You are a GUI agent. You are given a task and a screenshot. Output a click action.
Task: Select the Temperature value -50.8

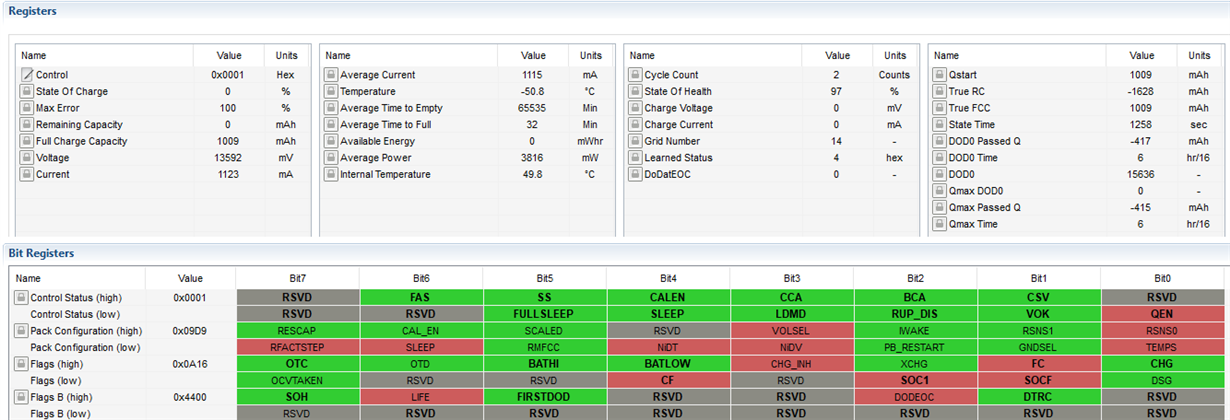(533, 91)
